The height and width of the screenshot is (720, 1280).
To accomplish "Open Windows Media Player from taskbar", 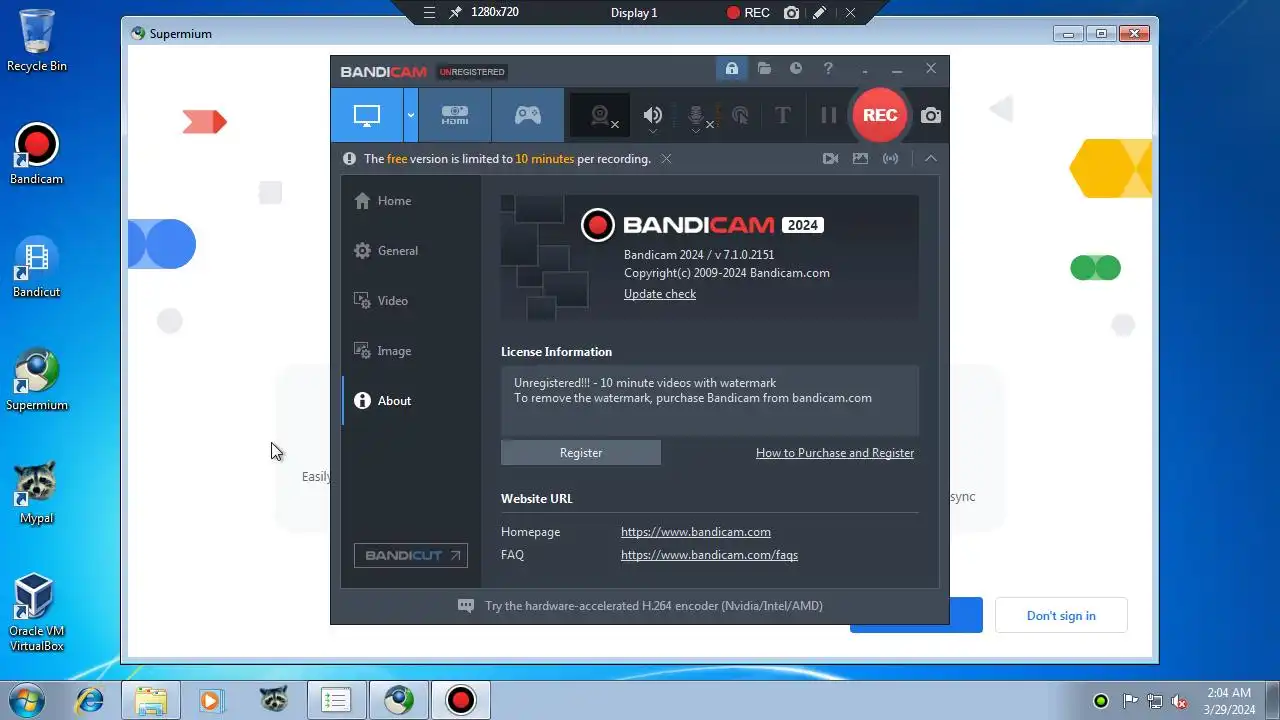I will coord(212,700).
